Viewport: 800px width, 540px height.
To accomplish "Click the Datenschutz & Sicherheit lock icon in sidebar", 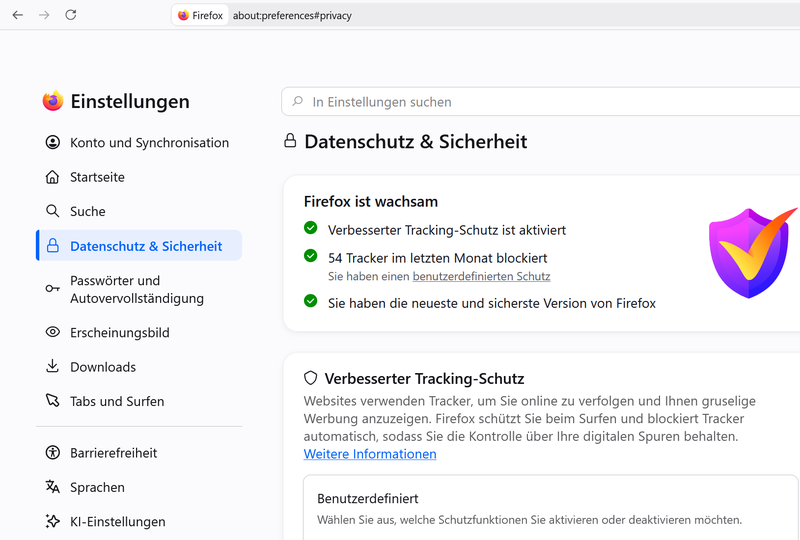I will pos(53,246).
